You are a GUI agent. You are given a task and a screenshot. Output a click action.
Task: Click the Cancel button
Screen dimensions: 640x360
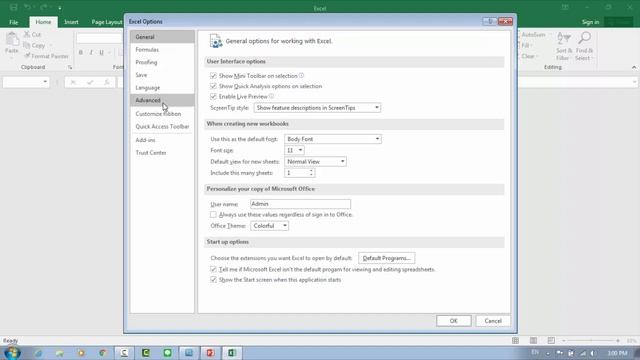pyautogui.click(x=493, y=321)
